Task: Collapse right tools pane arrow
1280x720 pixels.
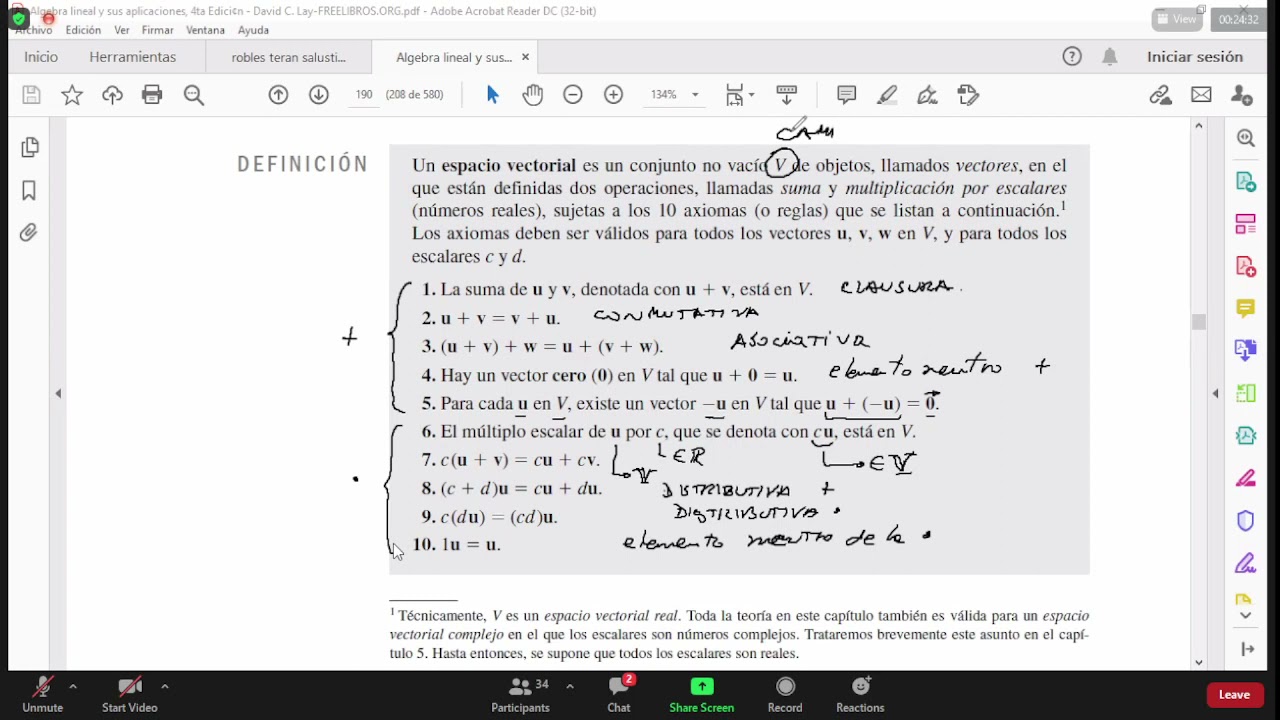Action: click(x=1216, y=393)
